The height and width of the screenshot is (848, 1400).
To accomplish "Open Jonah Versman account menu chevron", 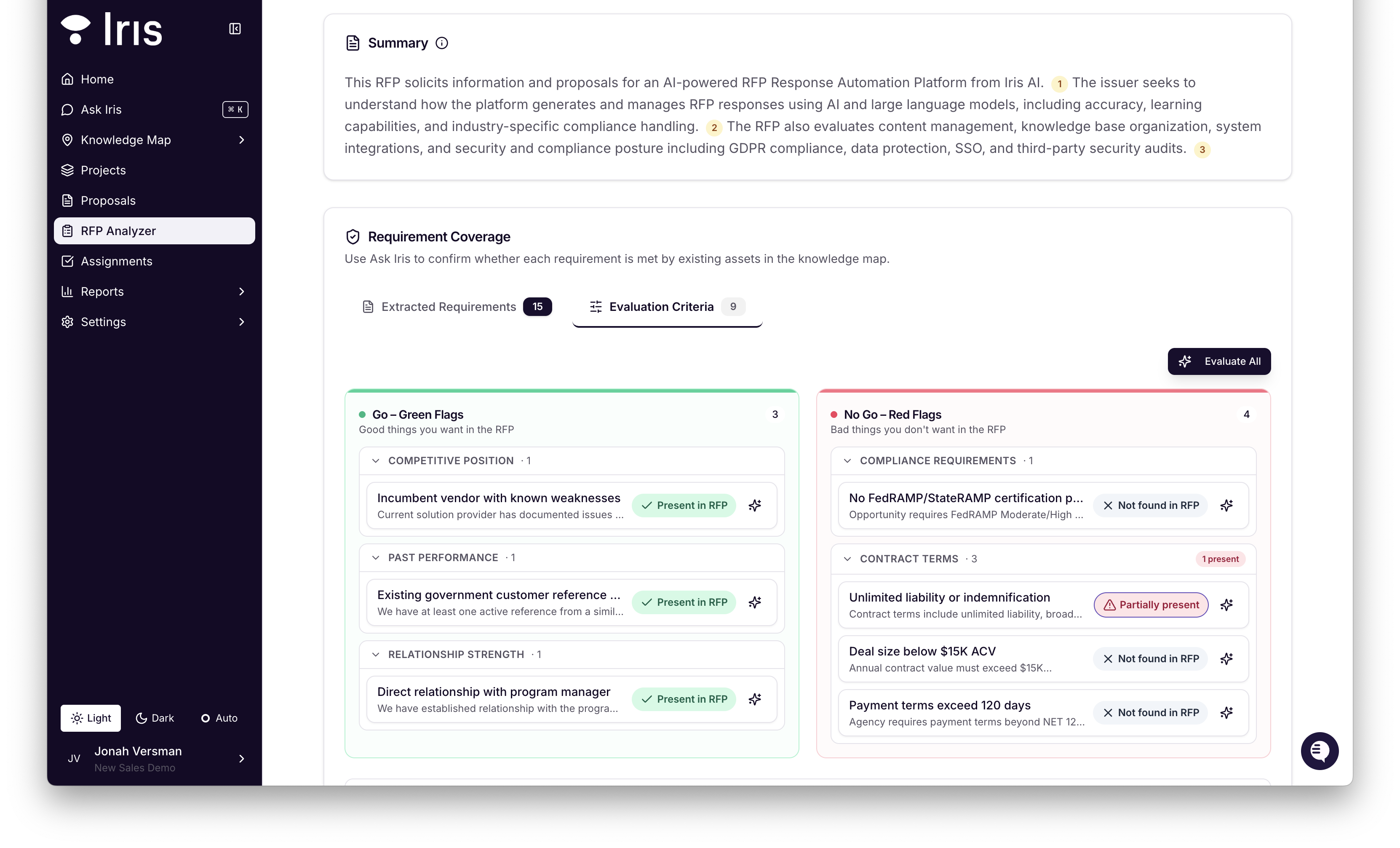I will pos(241,759).
